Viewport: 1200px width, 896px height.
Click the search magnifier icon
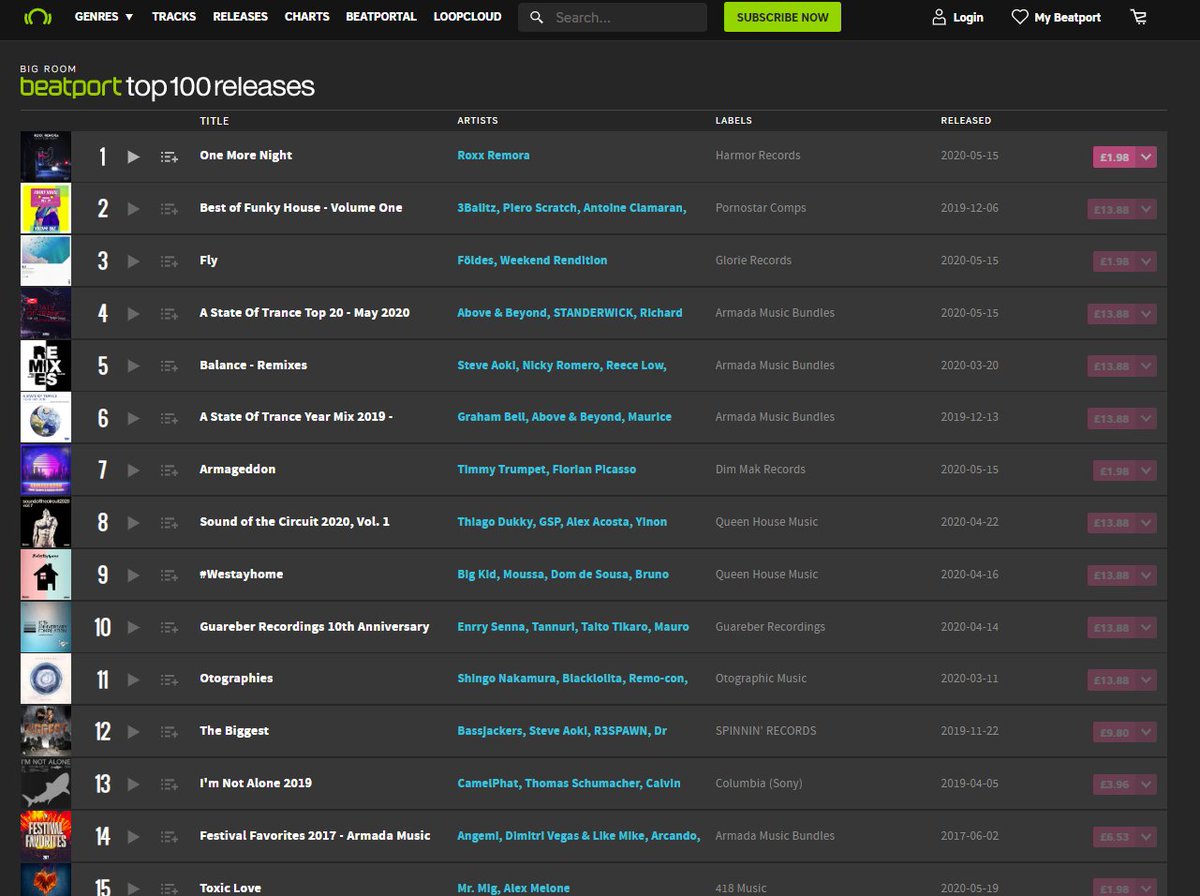pos(537,18)
